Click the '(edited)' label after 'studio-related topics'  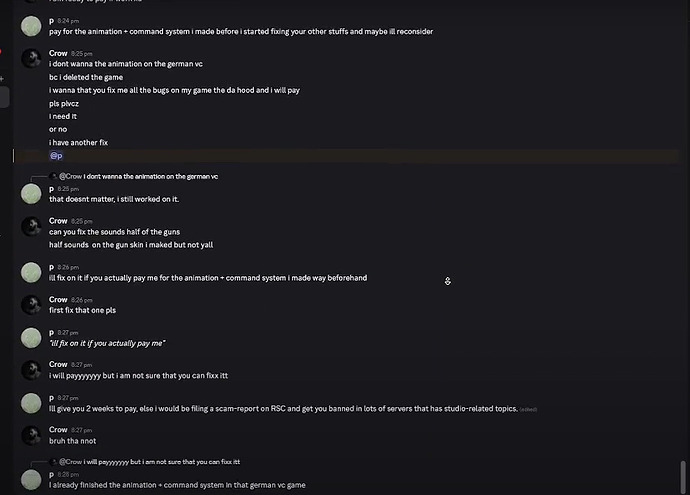pos(528,409)
